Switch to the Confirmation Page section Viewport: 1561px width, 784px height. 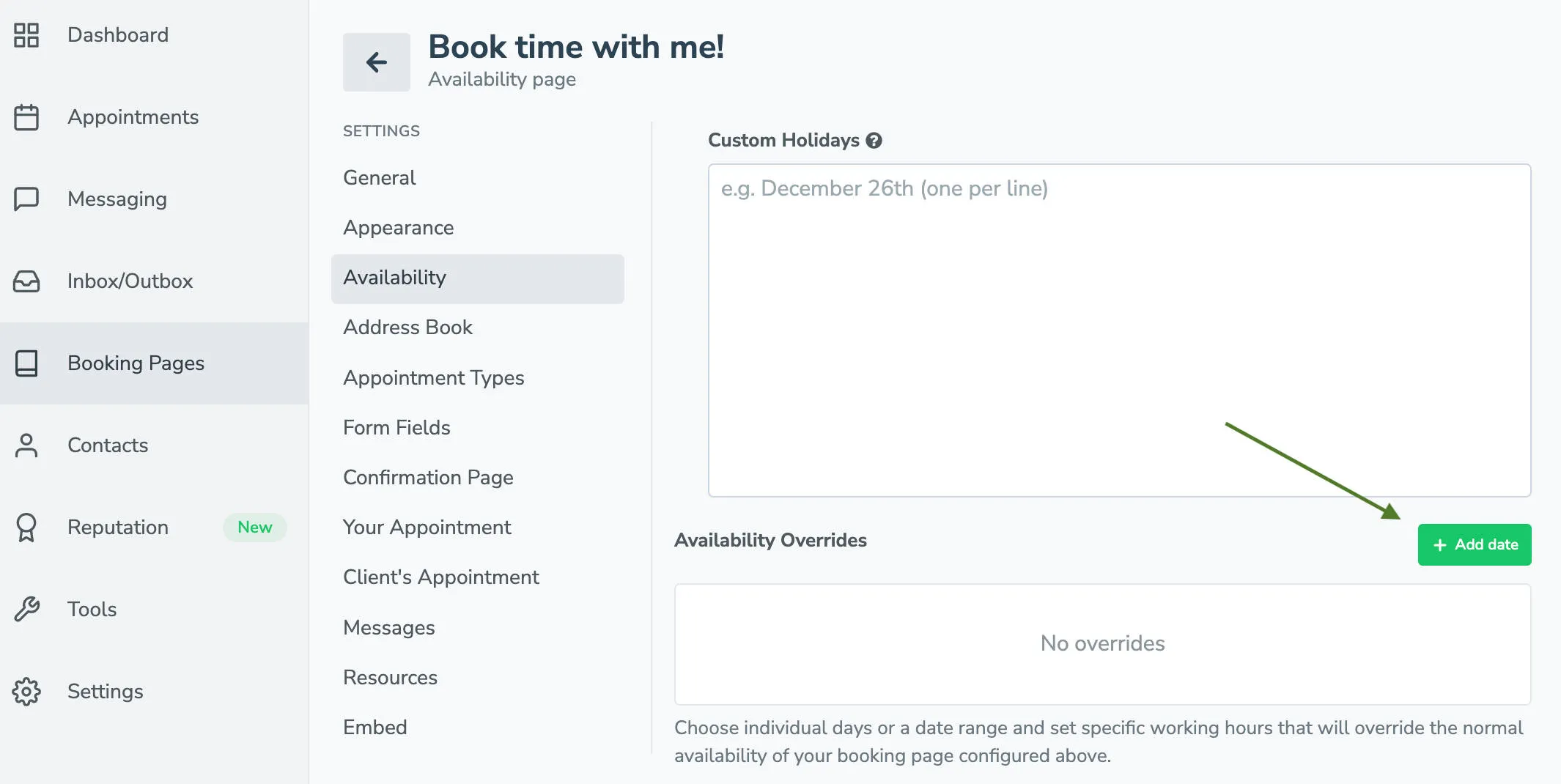(427, 477)
